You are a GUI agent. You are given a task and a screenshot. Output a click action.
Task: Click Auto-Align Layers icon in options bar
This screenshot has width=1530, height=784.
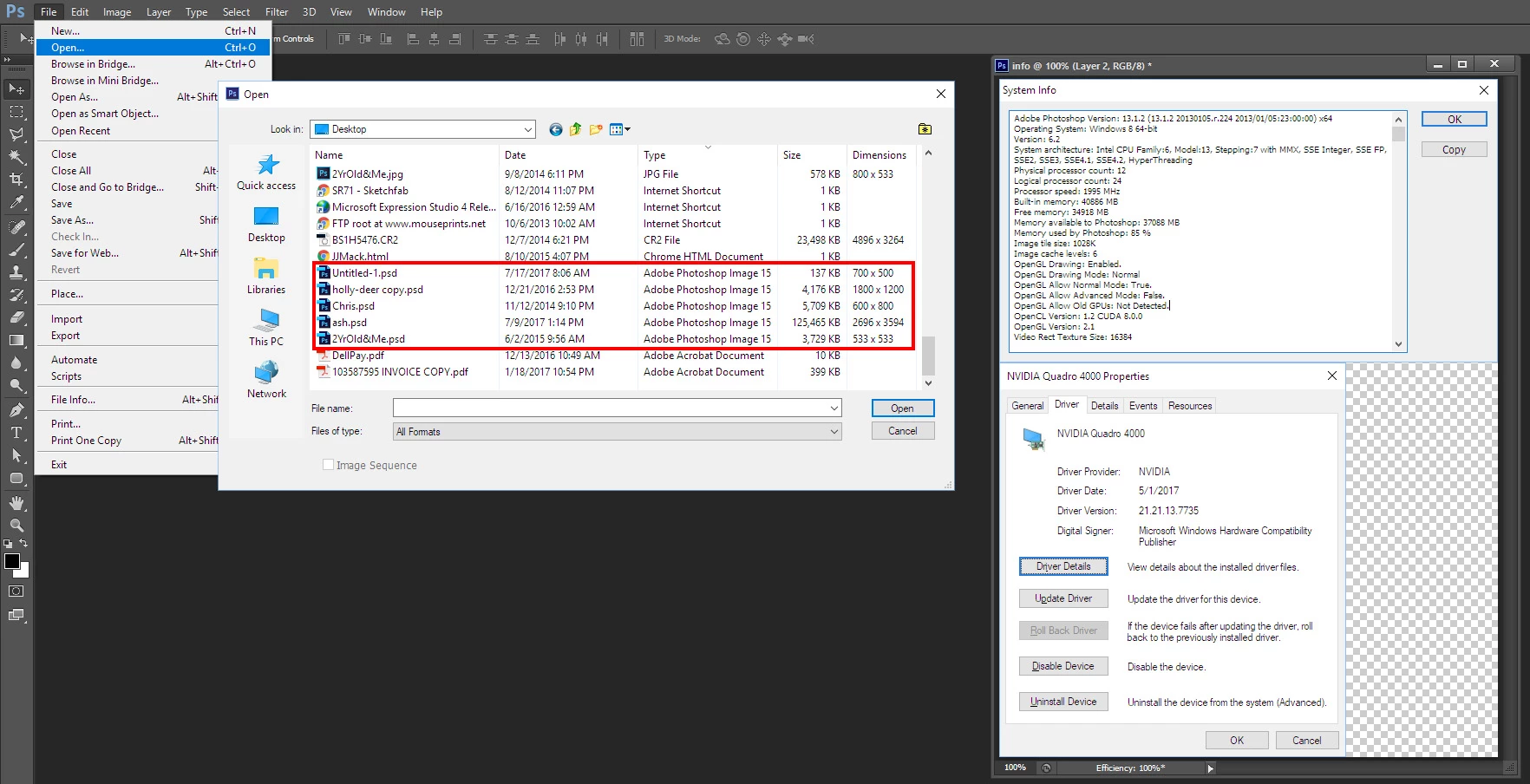(x=637, y=39)
